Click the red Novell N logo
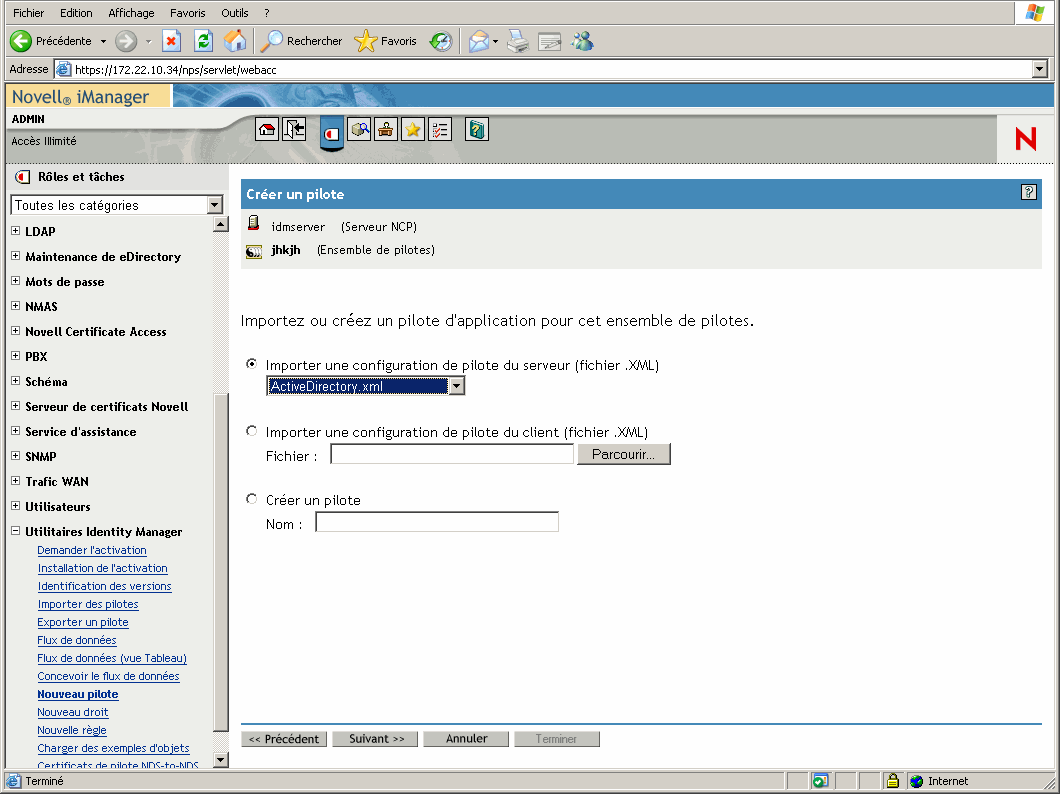 click(x=1025, y=139)
